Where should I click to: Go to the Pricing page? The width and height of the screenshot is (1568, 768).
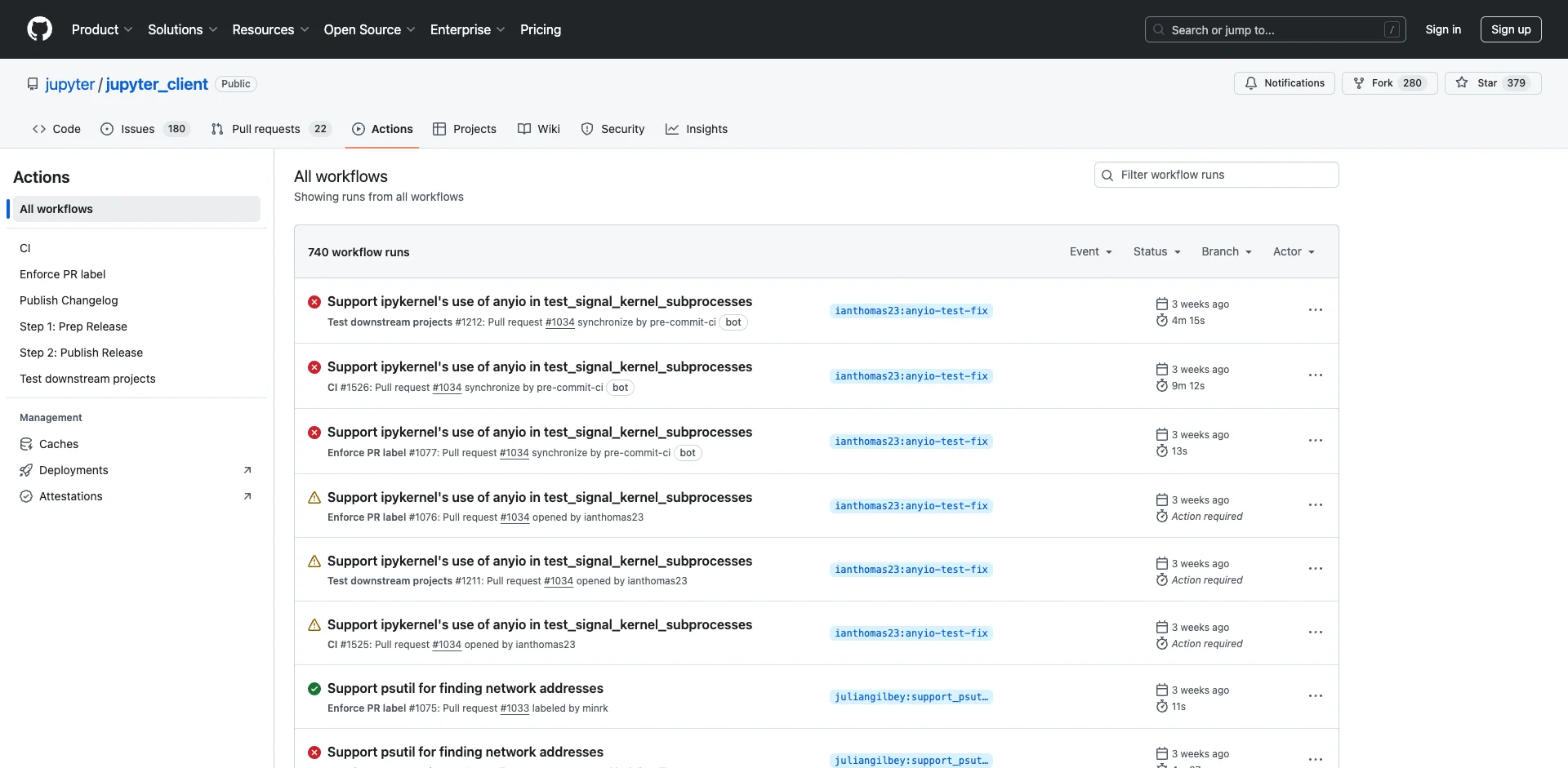tap(541, 29)
